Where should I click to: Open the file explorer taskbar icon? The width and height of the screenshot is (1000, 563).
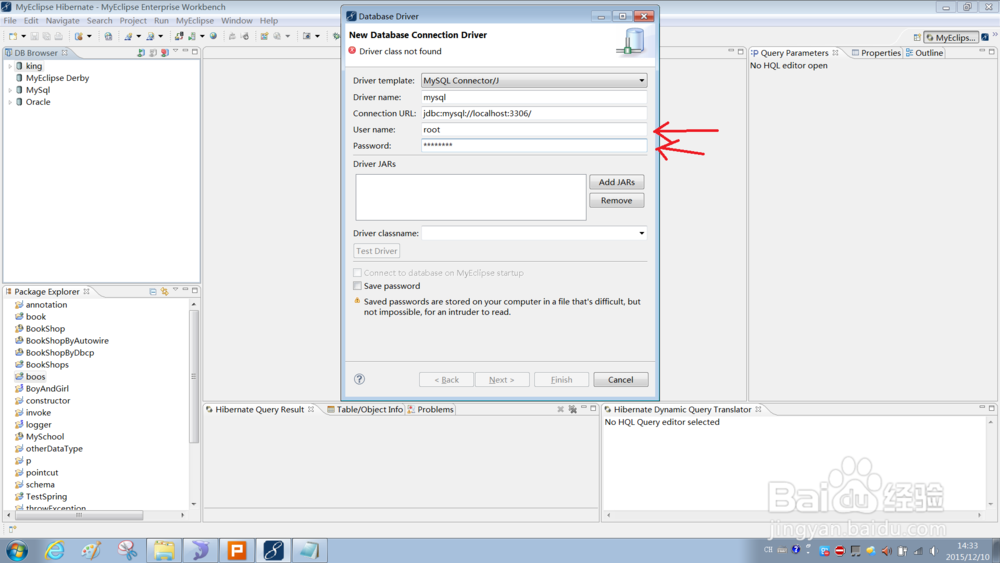164,550
